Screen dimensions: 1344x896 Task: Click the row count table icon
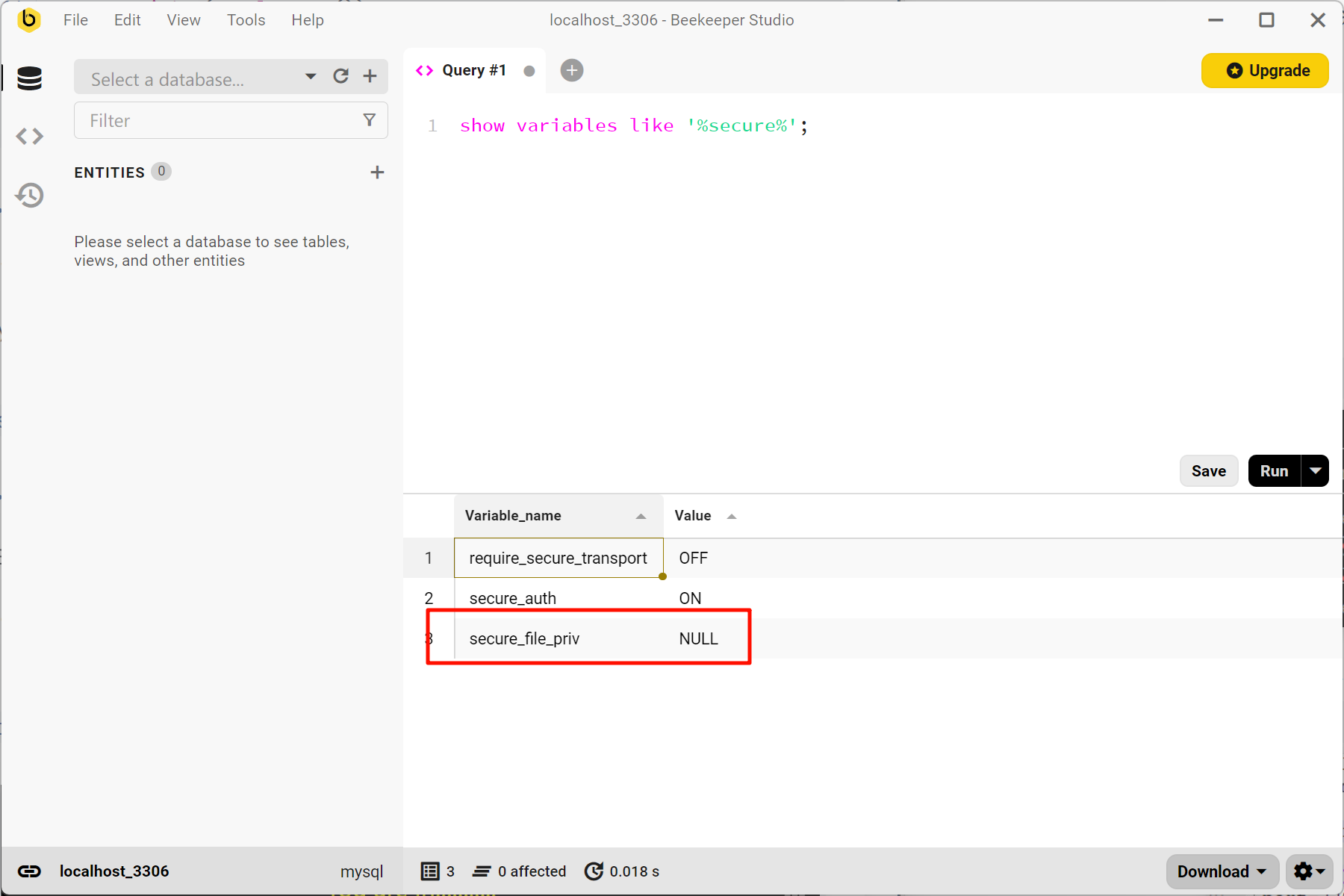[x=429, y=871]
